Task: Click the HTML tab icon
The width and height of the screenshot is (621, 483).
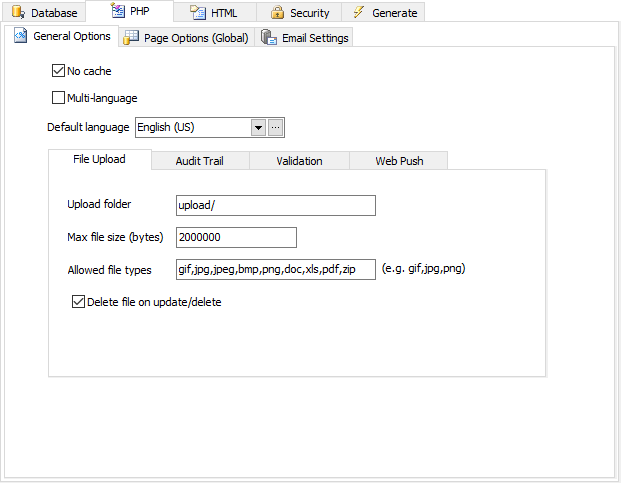Action: click(198, 13)
